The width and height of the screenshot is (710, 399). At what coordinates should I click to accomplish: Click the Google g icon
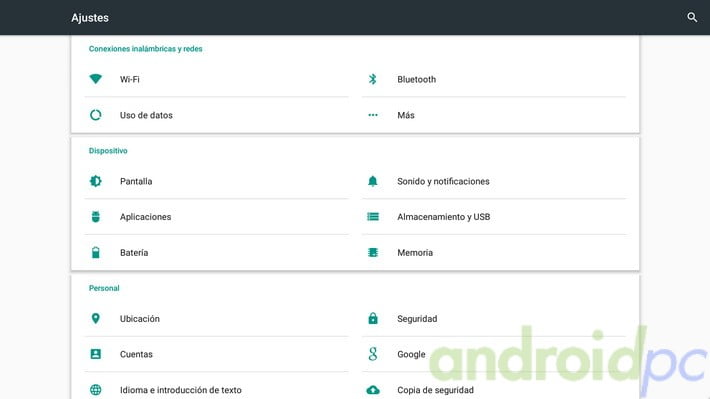373,354
